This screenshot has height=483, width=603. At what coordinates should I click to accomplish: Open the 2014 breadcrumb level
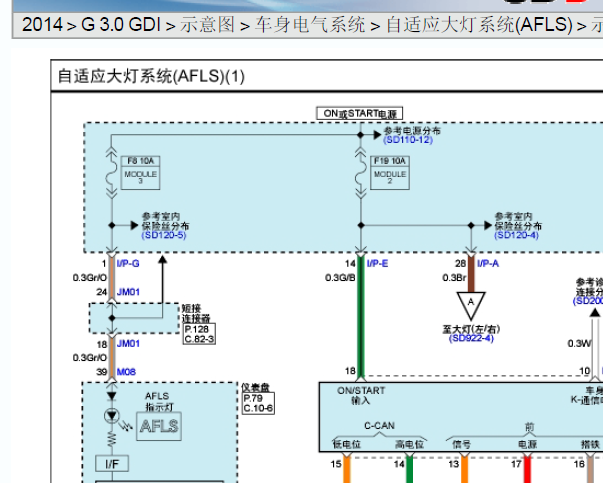[42, 25]
